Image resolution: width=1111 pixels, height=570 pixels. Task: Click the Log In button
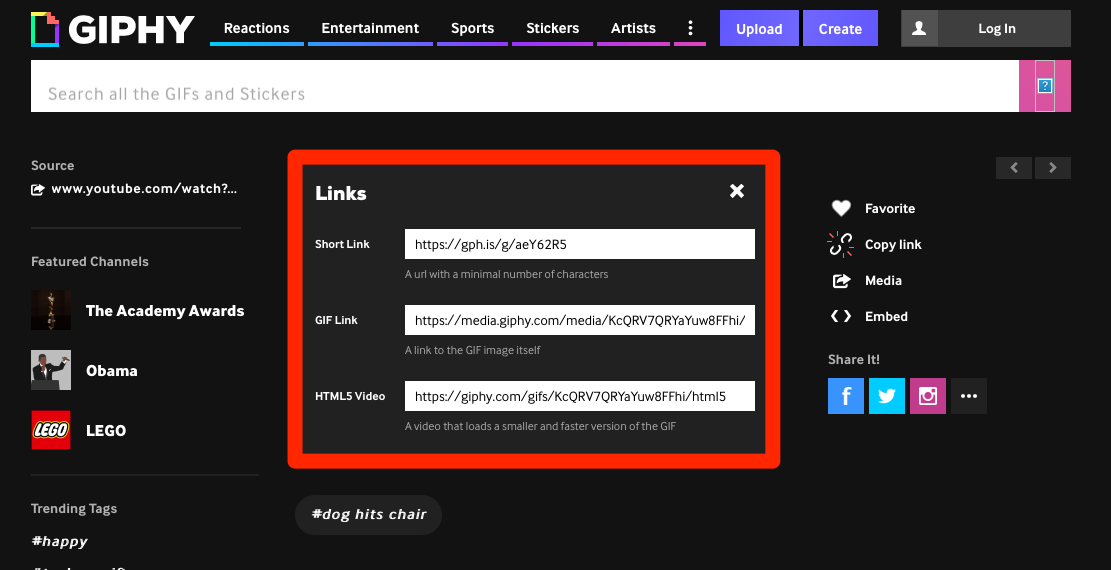996,28
